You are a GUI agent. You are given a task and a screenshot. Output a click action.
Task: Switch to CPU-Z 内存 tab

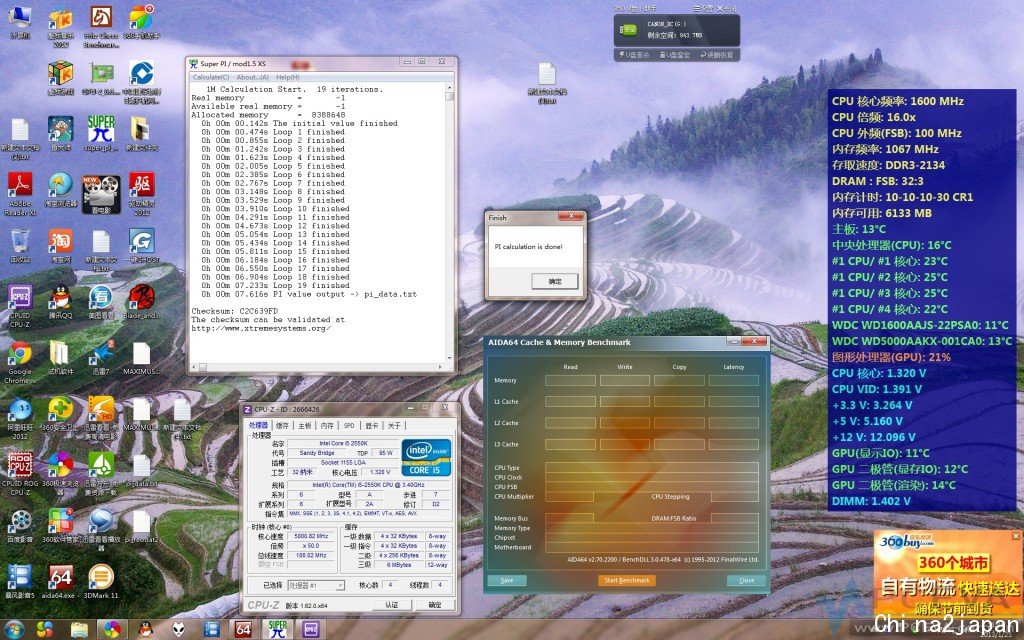327,425
